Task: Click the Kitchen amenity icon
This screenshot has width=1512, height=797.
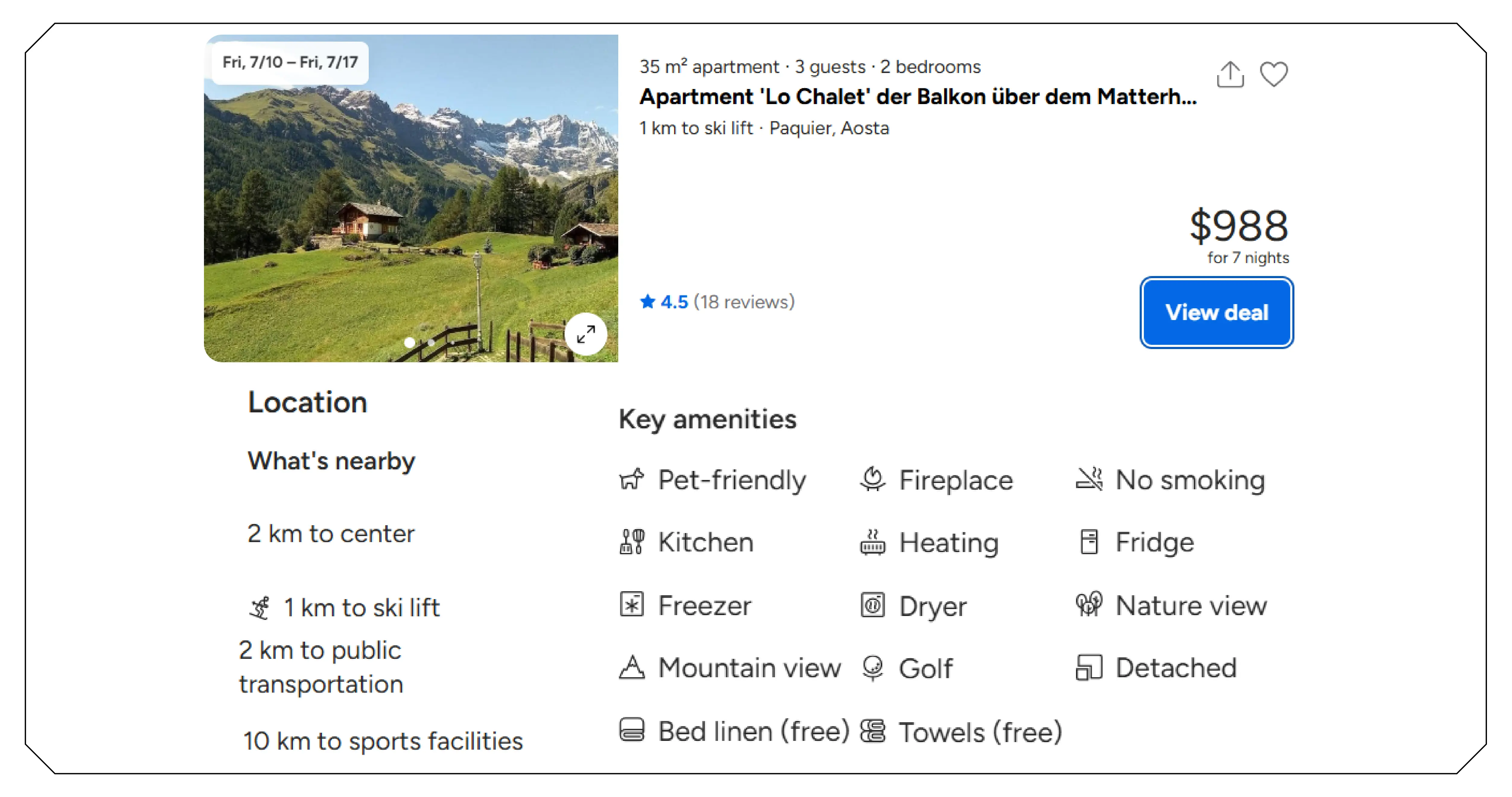Action: pyautogui.click(x=632, y=542)
